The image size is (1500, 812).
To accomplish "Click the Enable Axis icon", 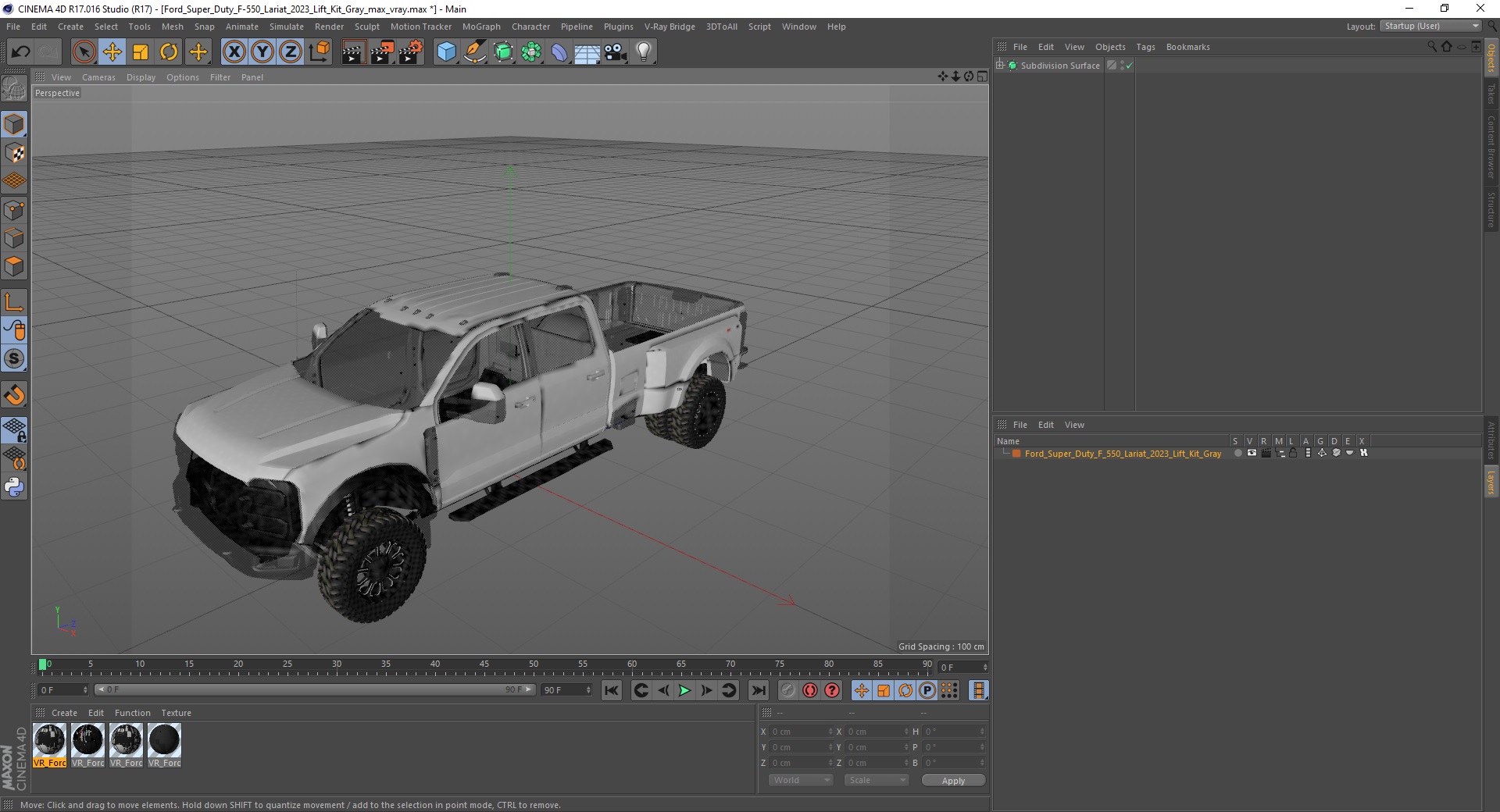I will tap(14, 302).
